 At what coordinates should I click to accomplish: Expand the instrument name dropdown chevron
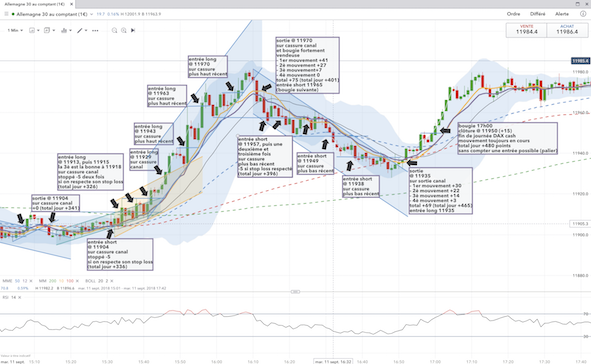[x=91, y=14]
